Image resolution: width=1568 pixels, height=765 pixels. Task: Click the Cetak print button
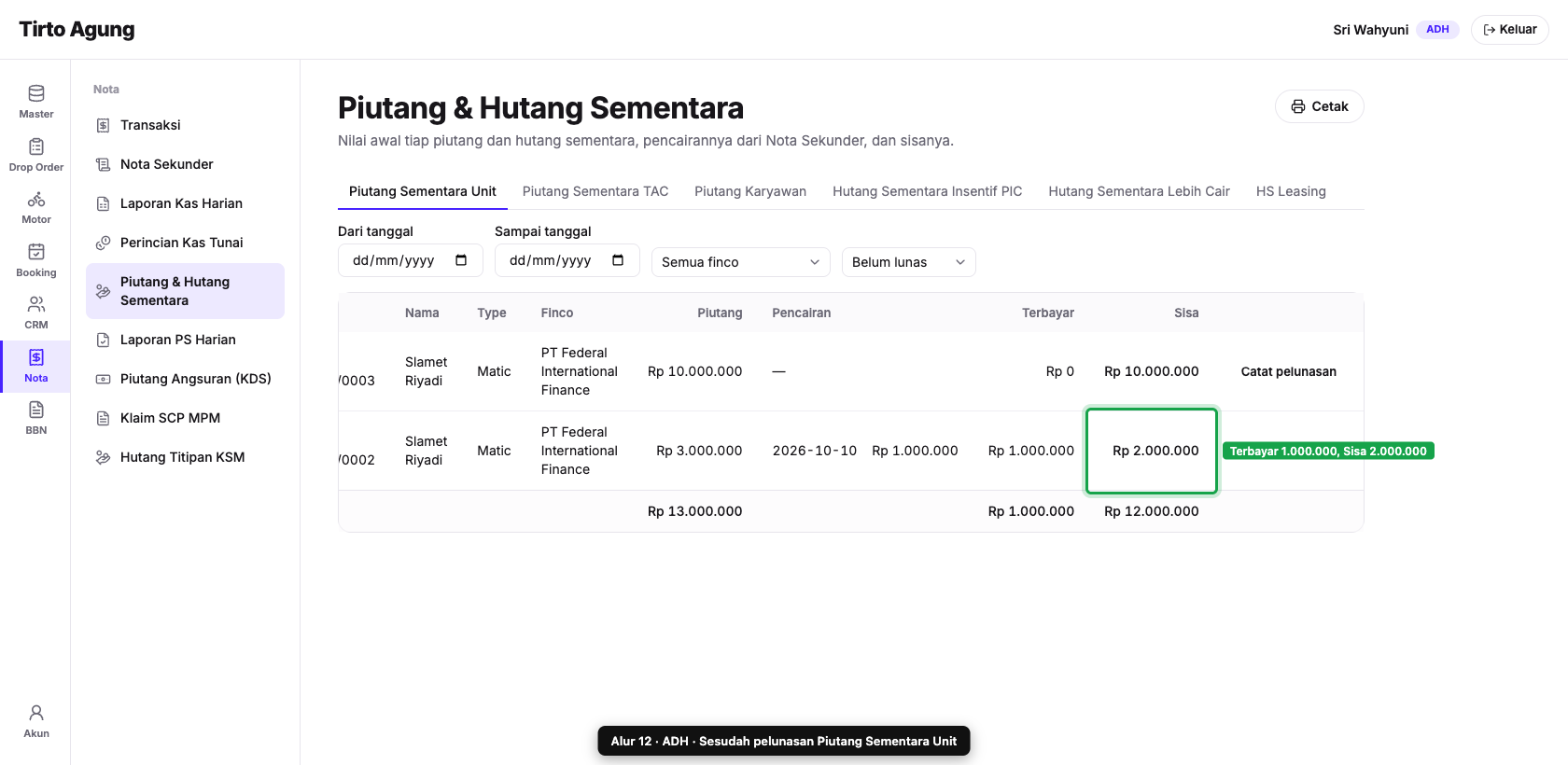1320,106
